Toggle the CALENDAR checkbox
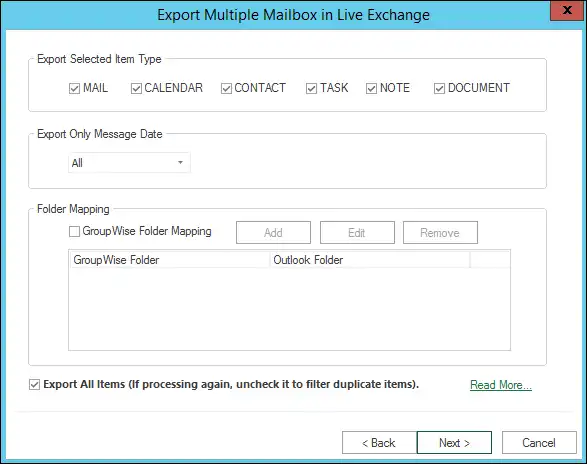Screen dimensions: 587x464 tap(136, 89)
